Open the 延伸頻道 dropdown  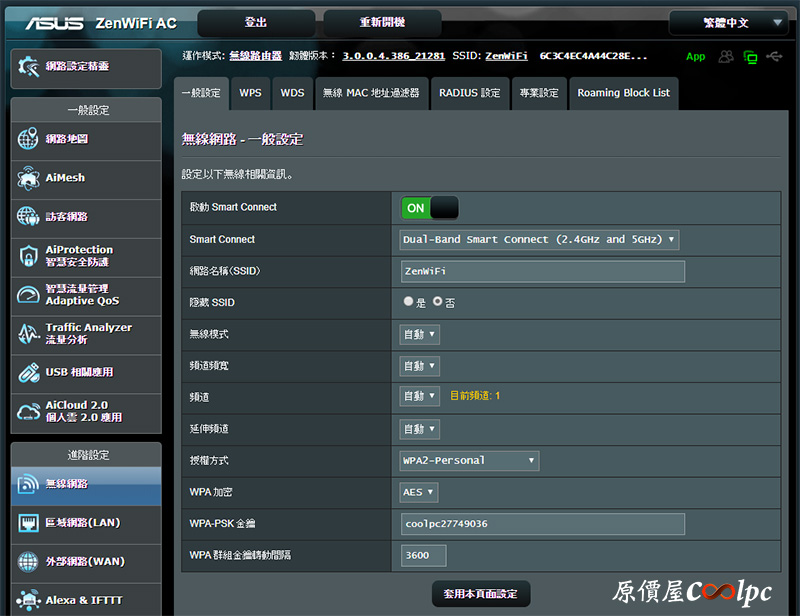(419, 429)
